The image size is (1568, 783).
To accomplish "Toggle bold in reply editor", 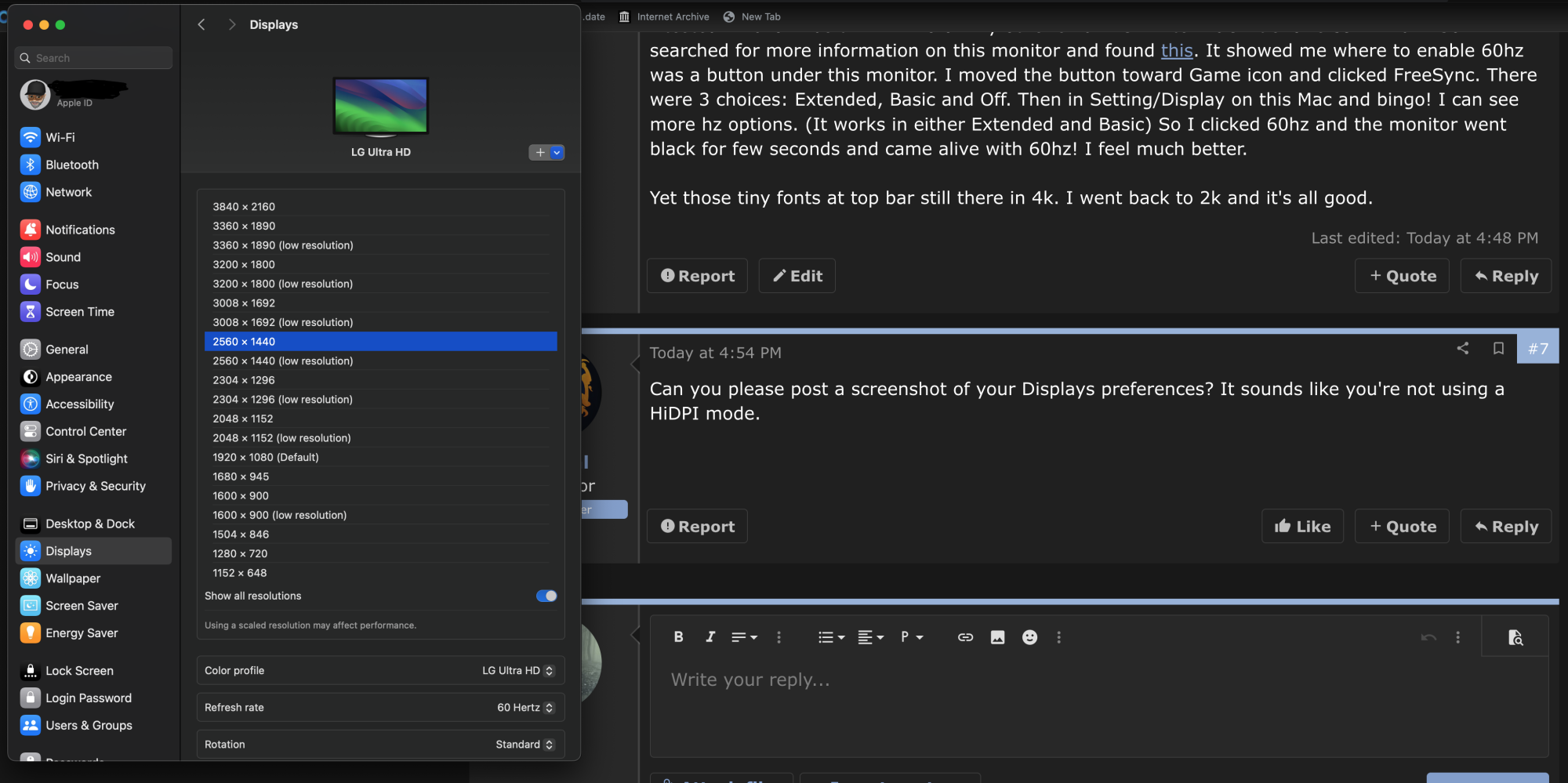I will (679, 637).
